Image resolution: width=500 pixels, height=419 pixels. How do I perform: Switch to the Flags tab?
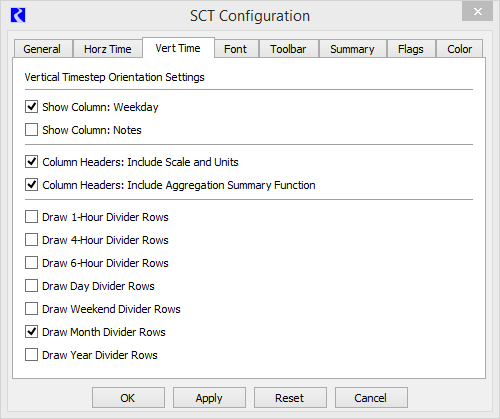coord(411,49)
